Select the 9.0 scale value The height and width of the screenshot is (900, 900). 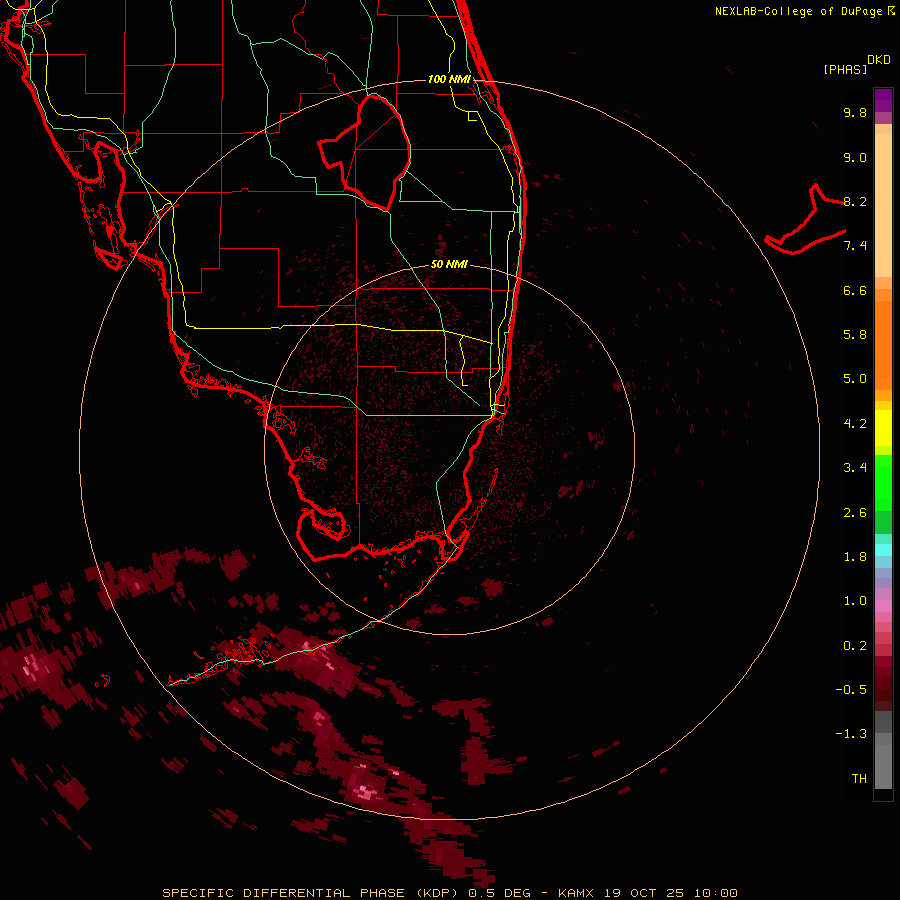[855, 157]
